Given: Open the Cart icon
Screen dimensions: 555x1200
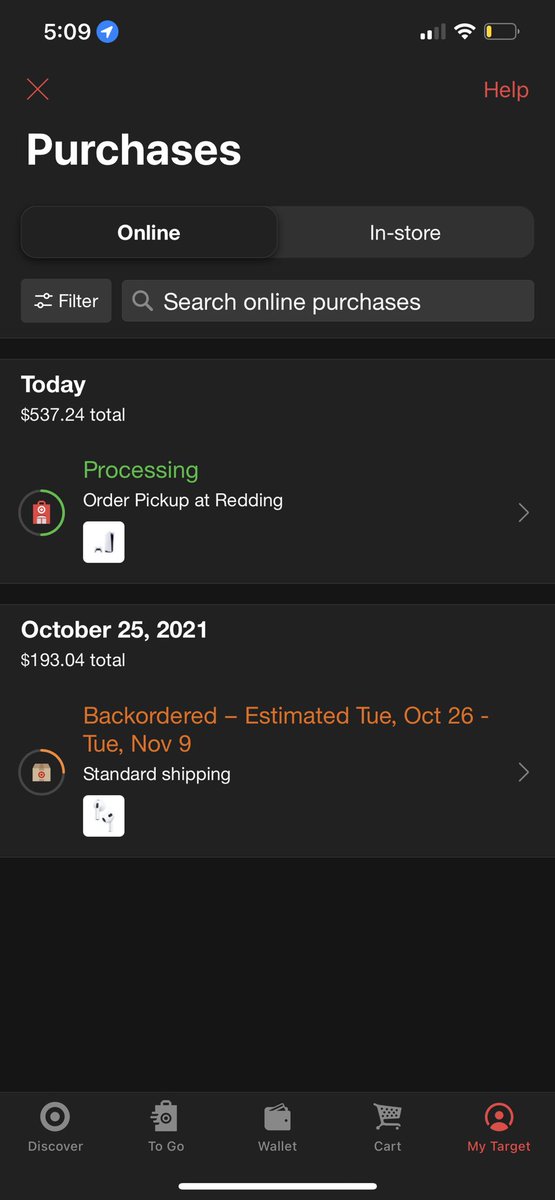Looking at the screenshot, I should (387, 1117).
